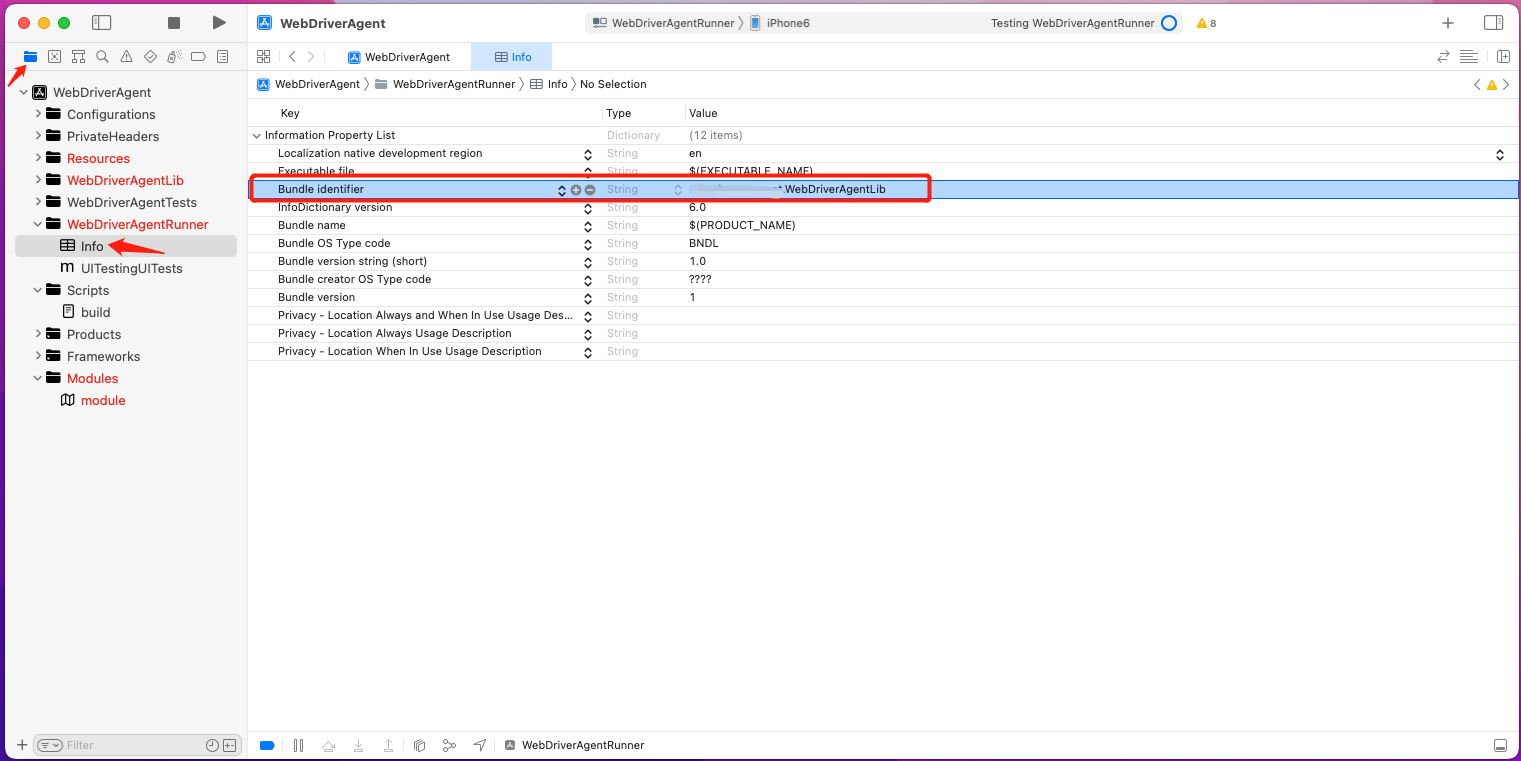Screen dimensions: 1521x761
Task: Click the swap arrows code review icon
Action: pyautogui.click(x=1443, y=57)
